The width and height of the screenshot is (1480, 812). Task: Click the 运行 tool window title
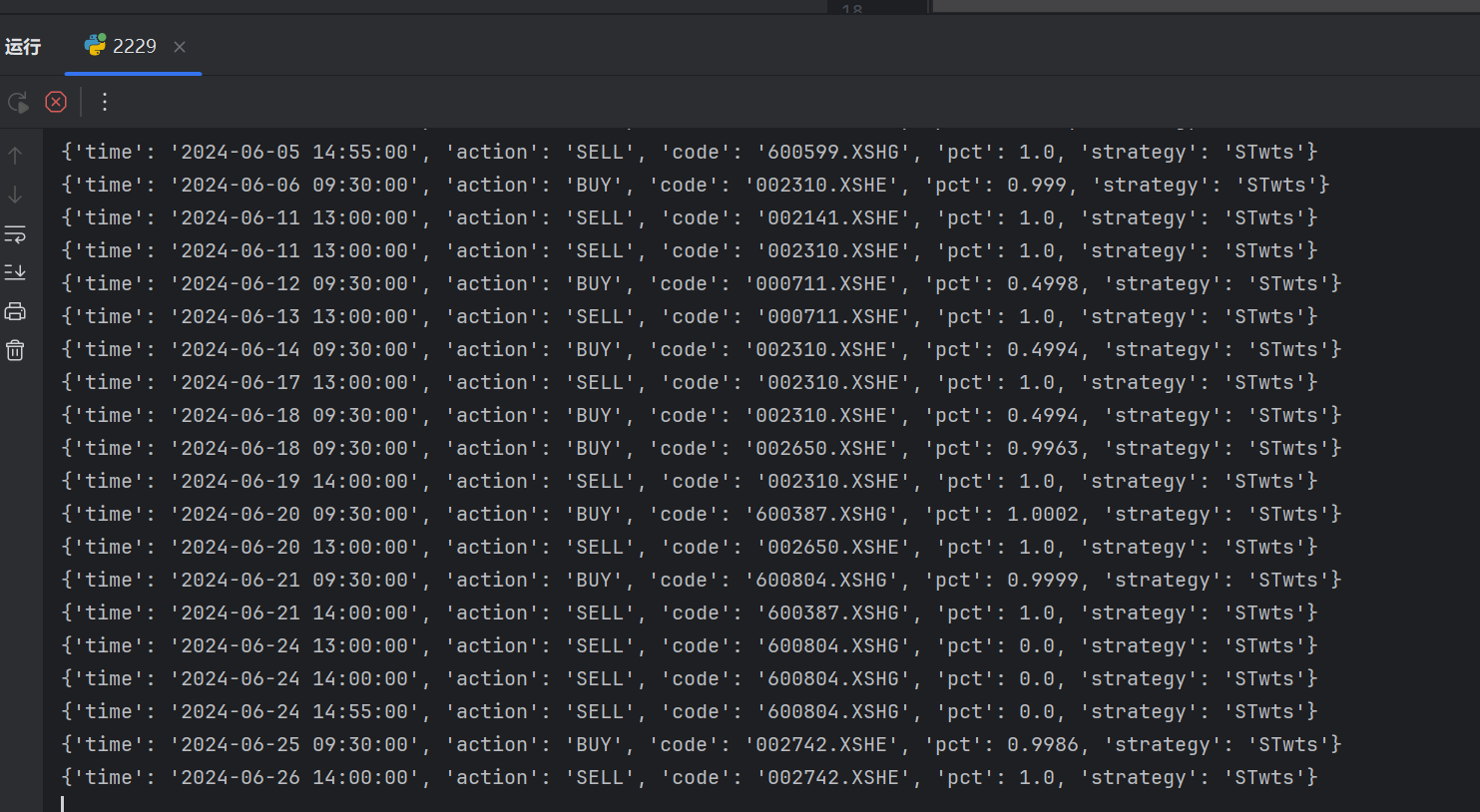23,47
